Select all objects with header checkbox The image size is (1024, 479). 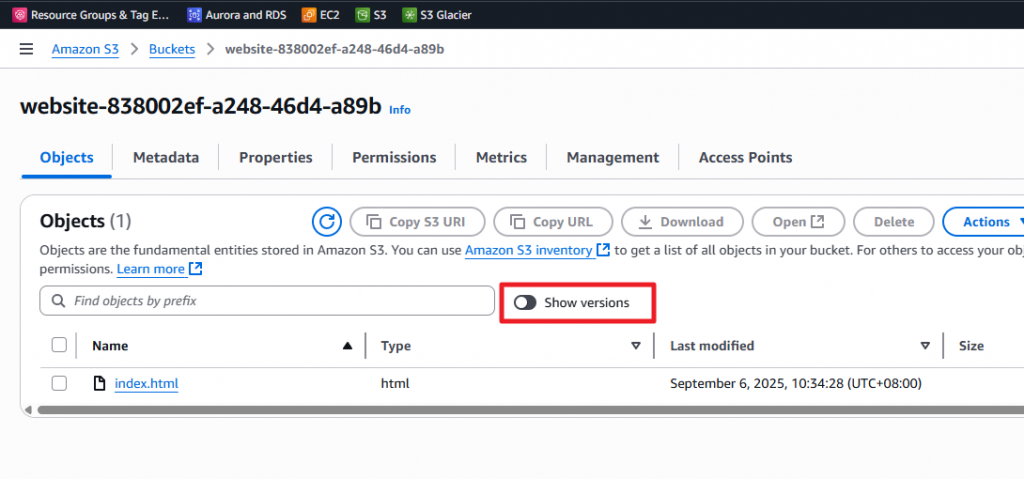tap(59, 345)
